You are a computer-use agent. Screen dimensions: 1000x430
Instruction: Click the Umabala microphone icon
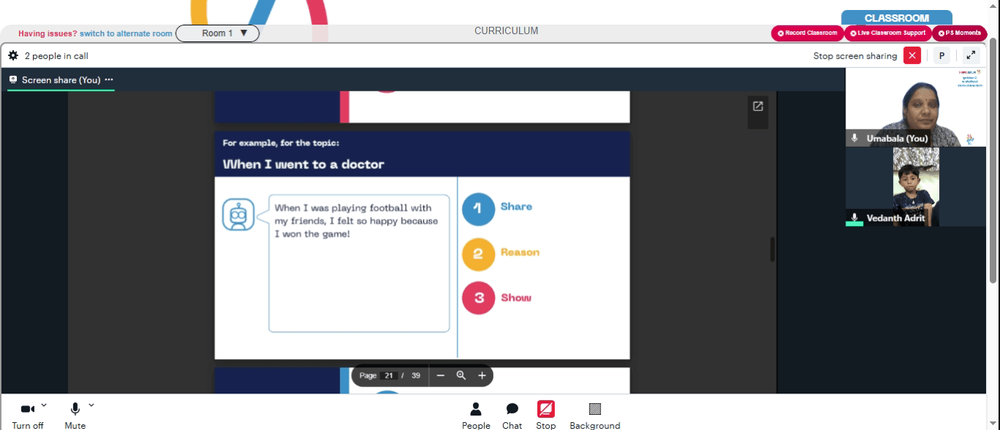coord(855,138)
